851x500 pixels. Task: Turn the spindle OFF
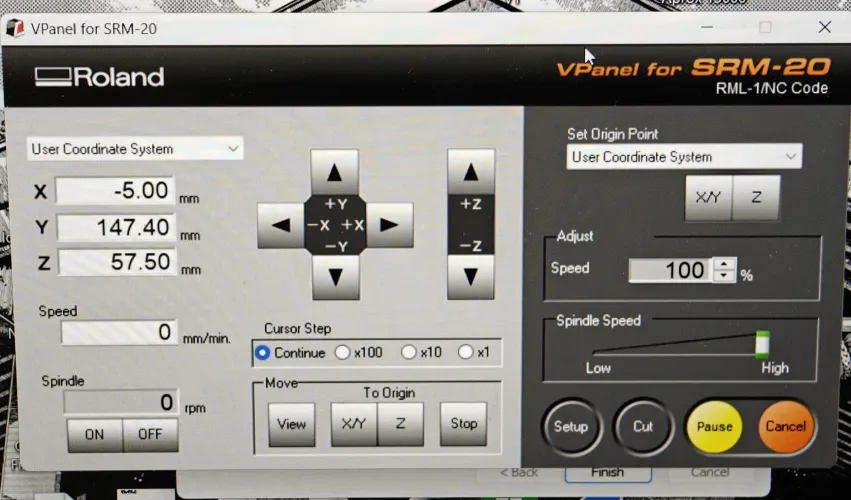click(150, 434)
